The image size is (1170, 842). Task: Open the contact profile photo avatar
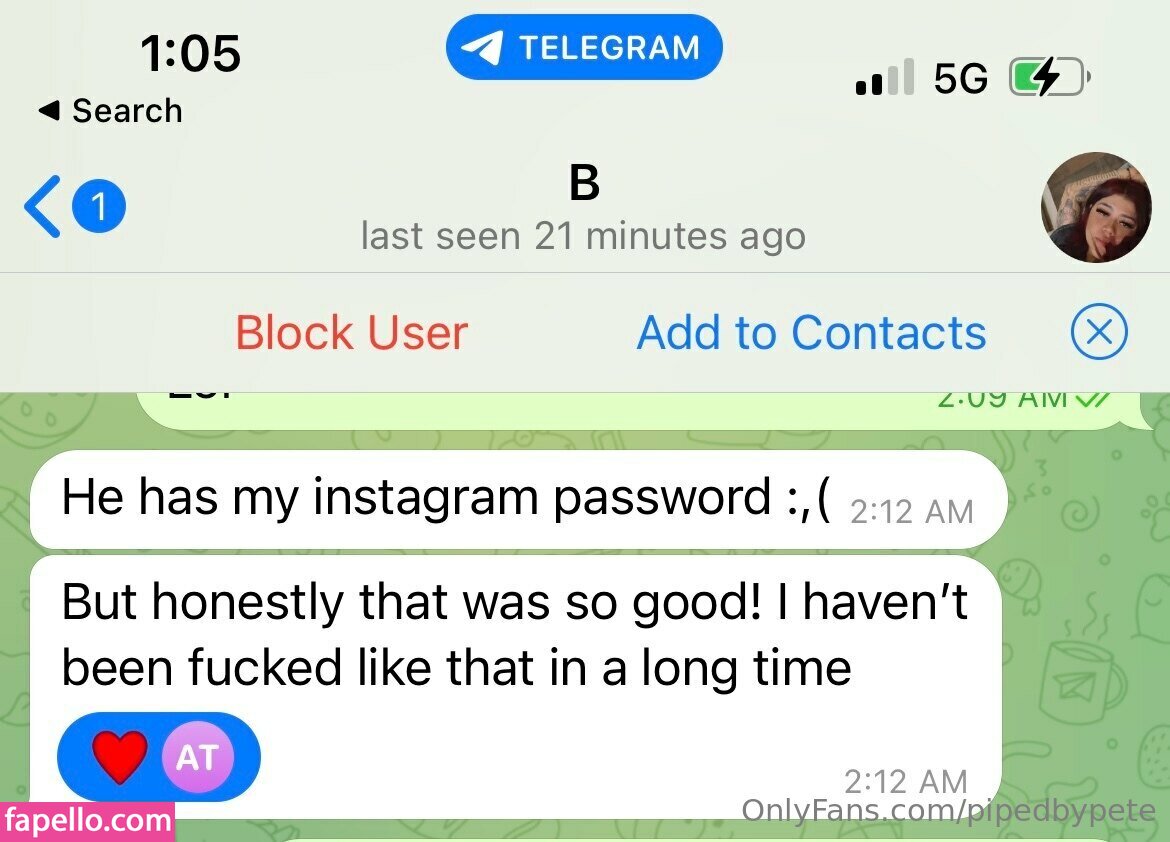(1095, 208)
